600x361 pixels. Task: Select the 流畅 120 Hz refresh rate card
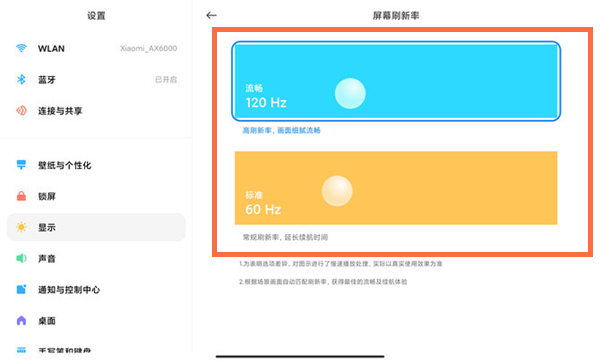[396, 81]
